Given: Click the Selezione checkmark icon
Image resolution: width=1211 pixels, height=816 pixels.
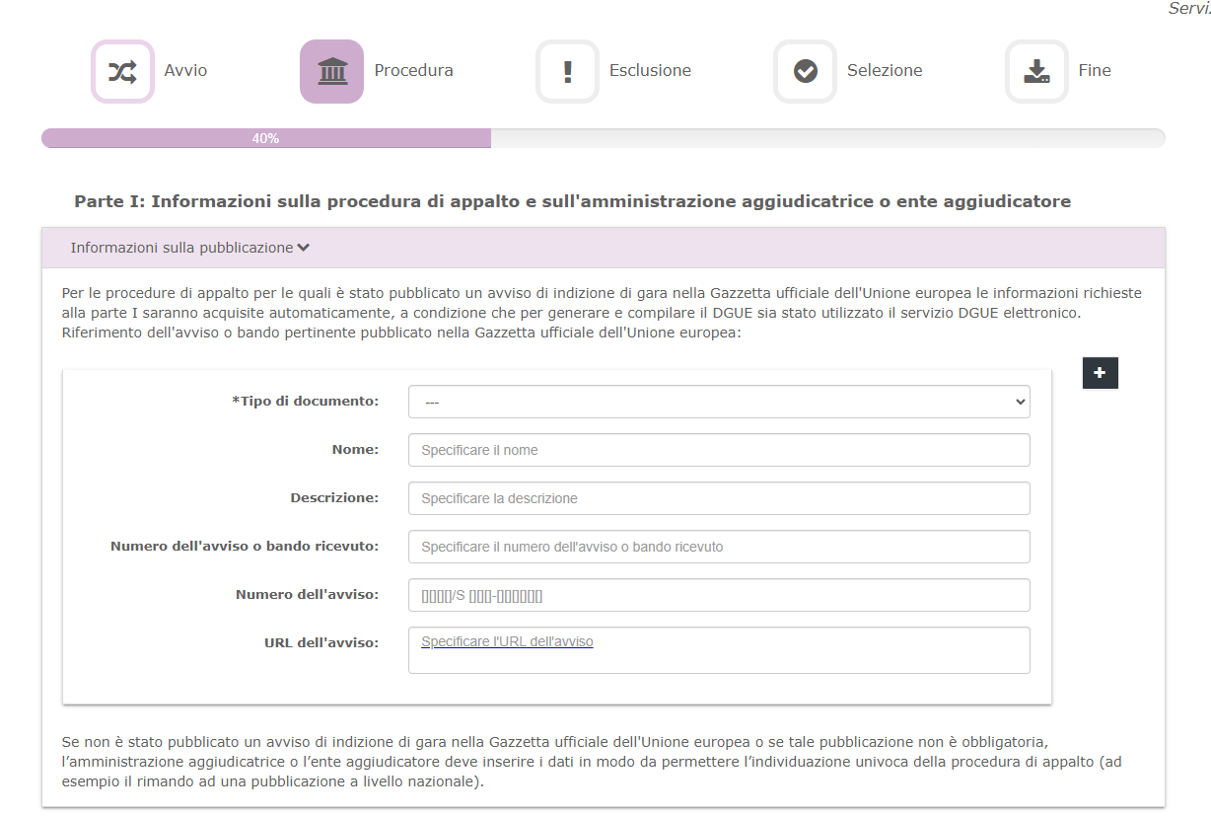Looking at the screenshot, I should pyautogui.click(x=805, y=71).
